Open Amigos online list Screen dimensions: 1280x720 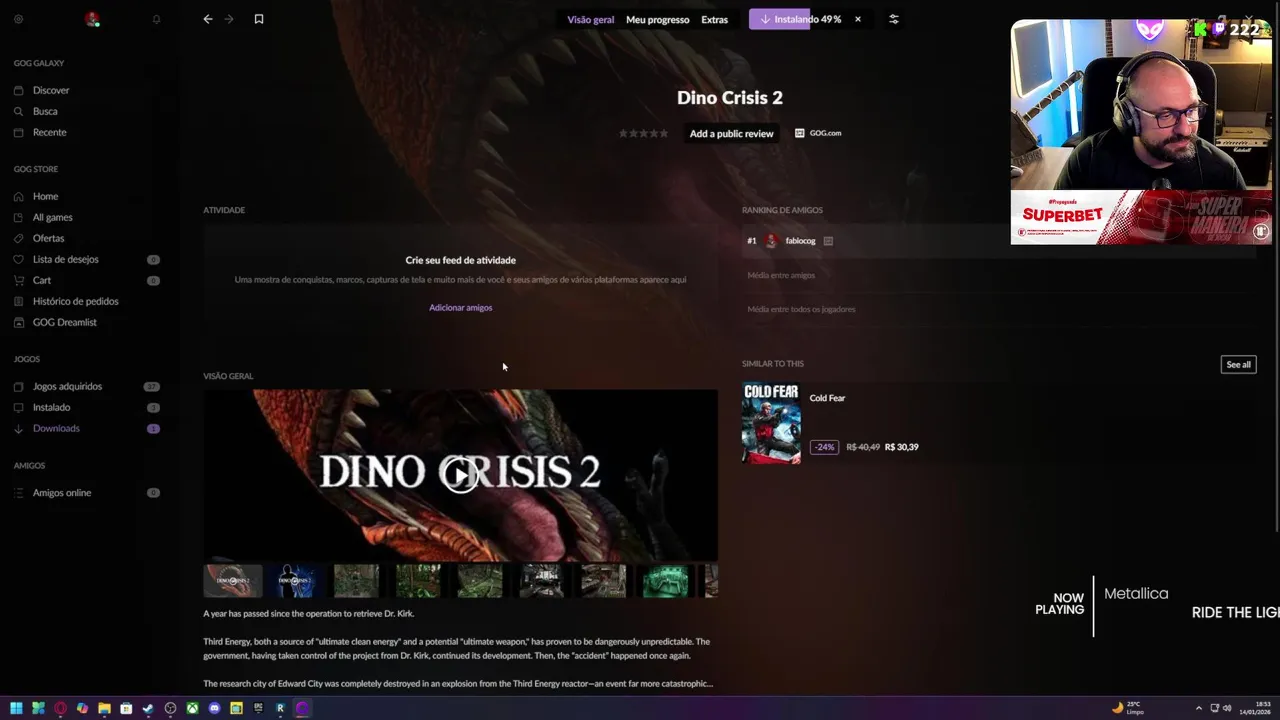point(62,492)
